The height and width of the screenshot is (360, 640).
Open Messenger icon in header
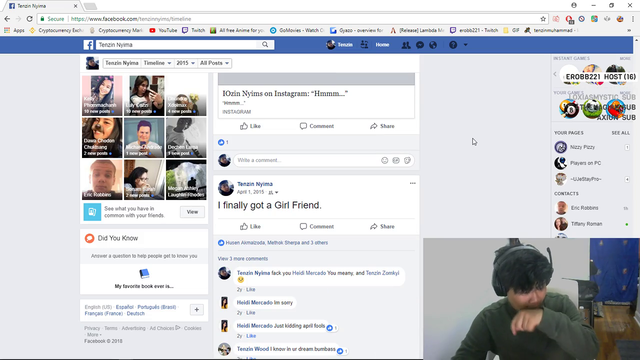(420, 45)
